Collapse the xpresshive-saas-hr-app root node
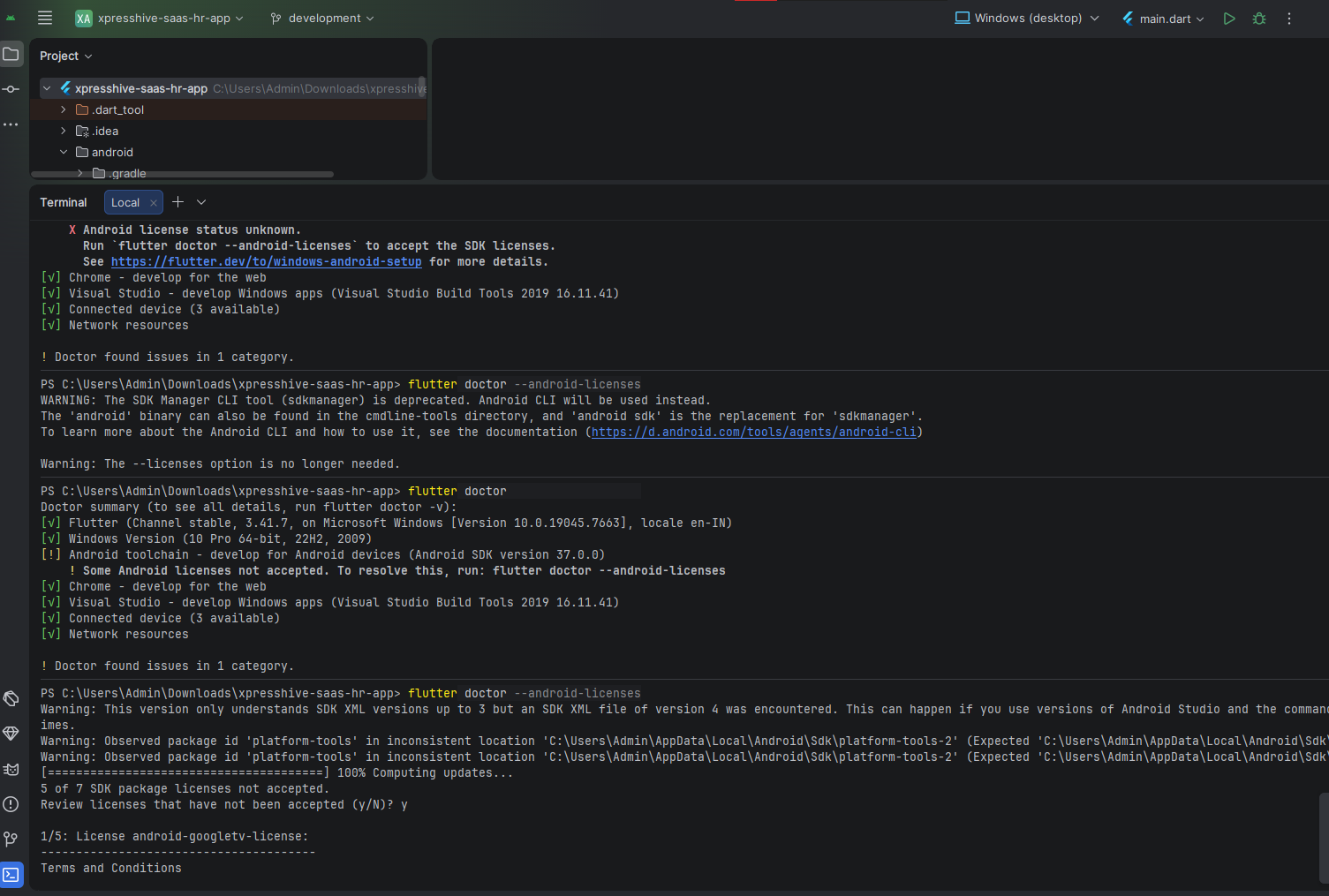This screenshot has width=1329, height=896. 47,88
